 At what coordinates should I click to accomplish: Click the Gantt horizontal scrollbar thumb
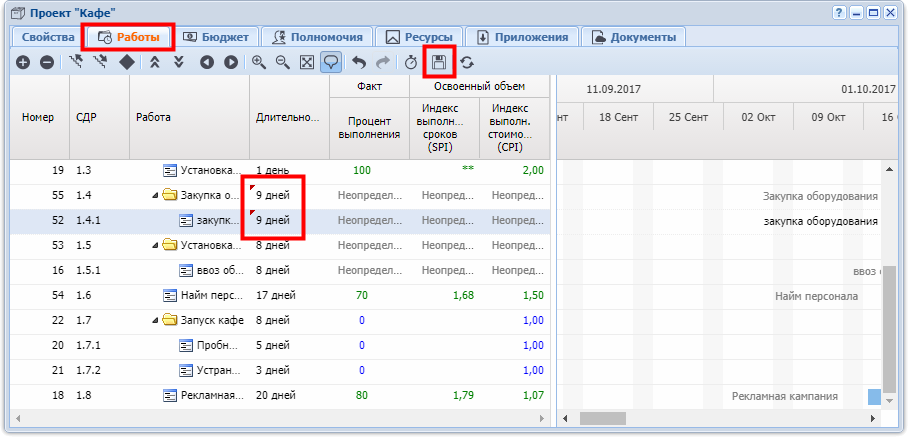coord(603,418)
